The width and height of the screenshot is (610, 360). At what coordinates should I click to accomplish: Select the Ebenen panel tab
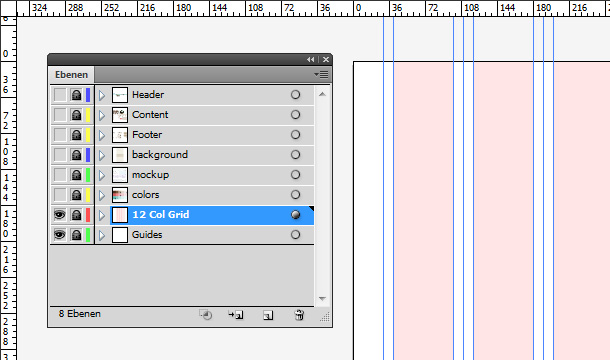71,75
